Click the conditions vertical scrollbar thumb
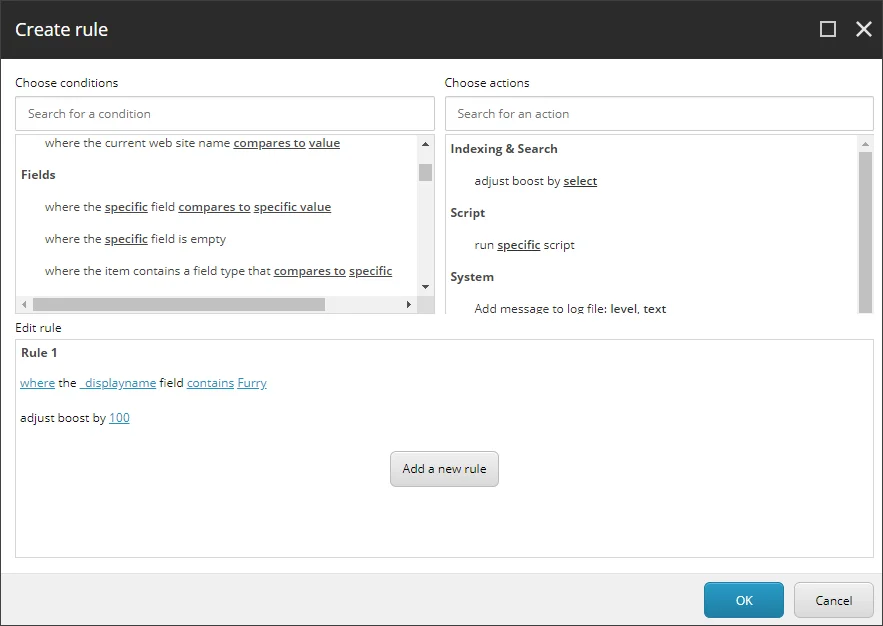Image resolution: width=883 pixels, height=626 pixels. pos(426,172)
